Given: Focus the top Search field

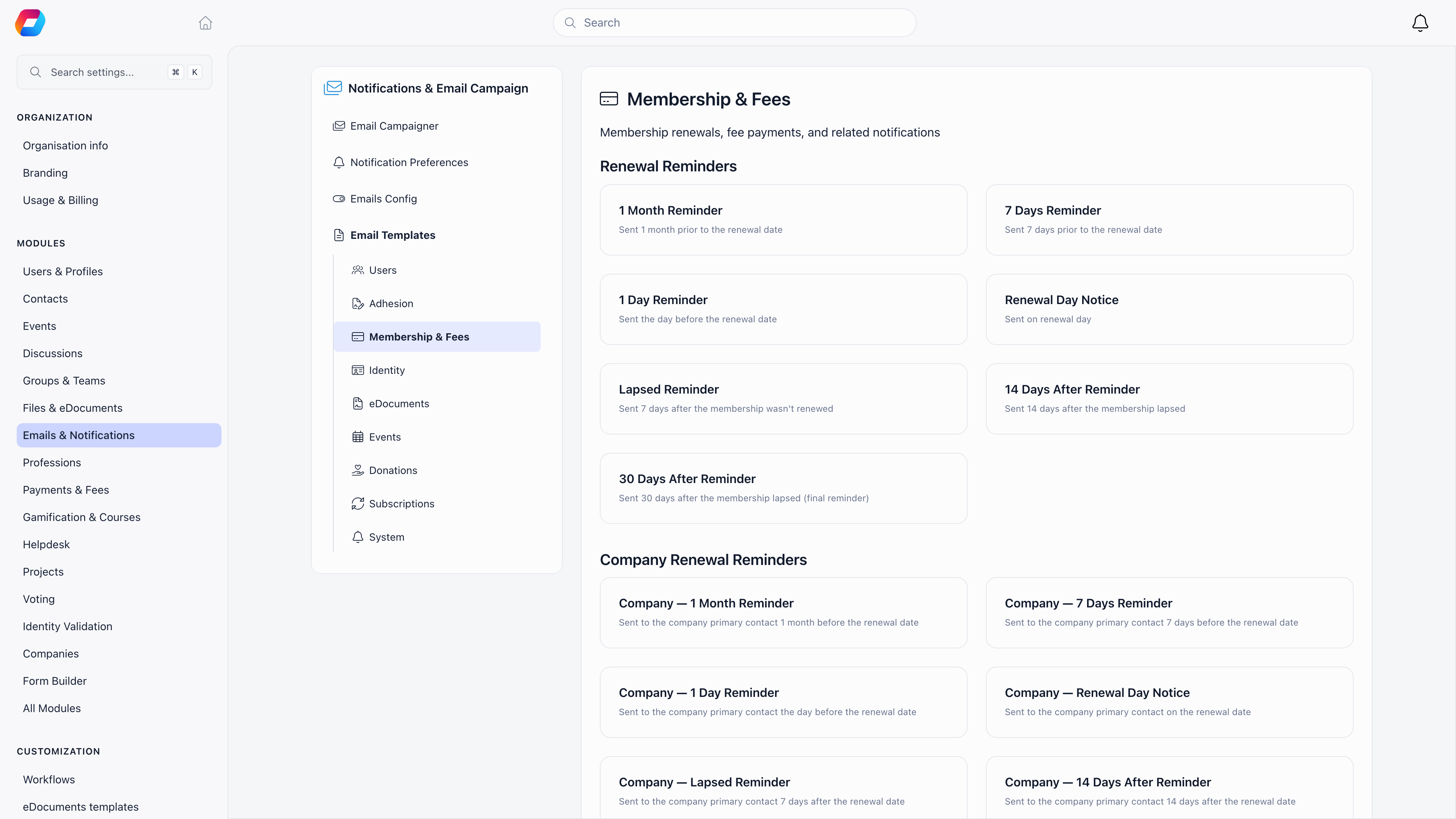Looking at the screenshot, I should coord(734,23).
